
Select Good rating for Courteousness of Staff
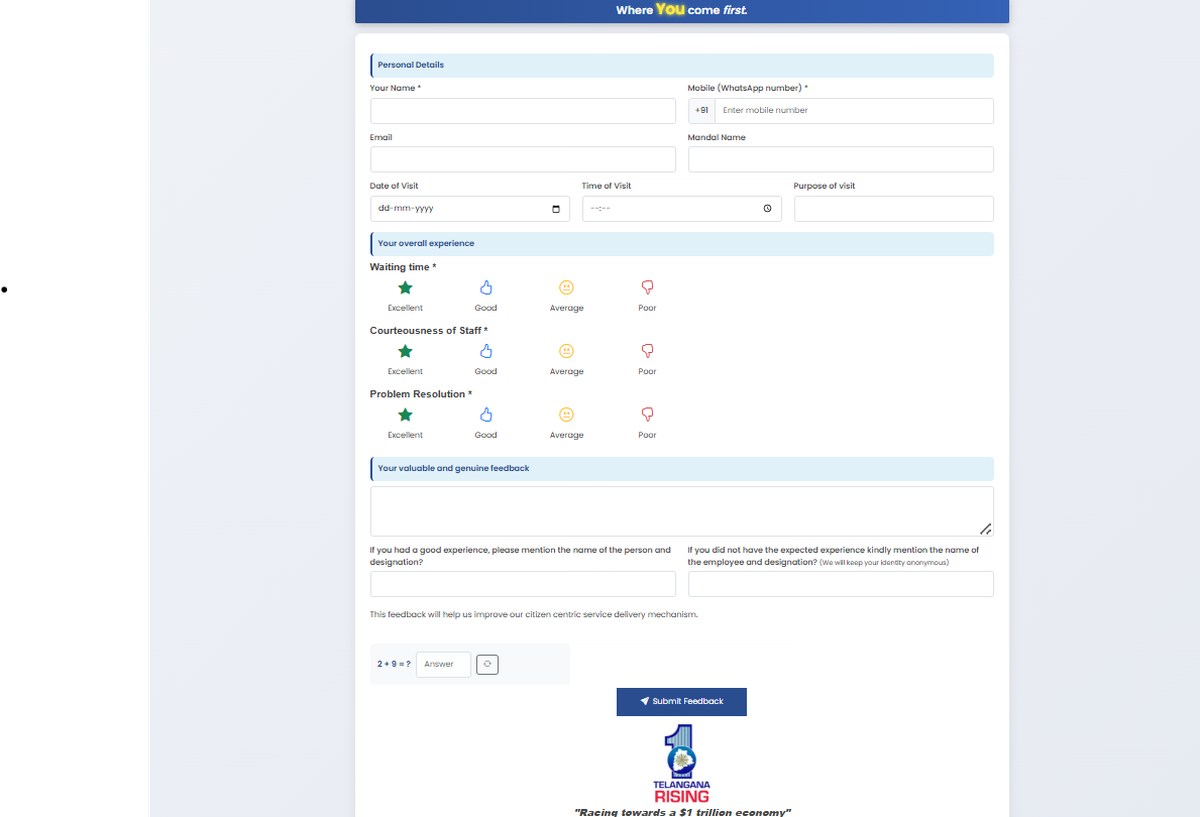click(486, 351)
